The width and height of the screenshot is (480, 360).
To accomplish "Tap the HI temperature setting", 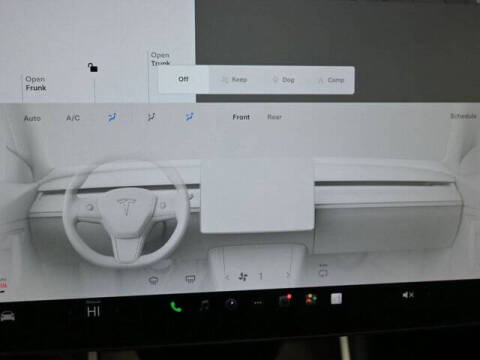I will coord(93,312).
